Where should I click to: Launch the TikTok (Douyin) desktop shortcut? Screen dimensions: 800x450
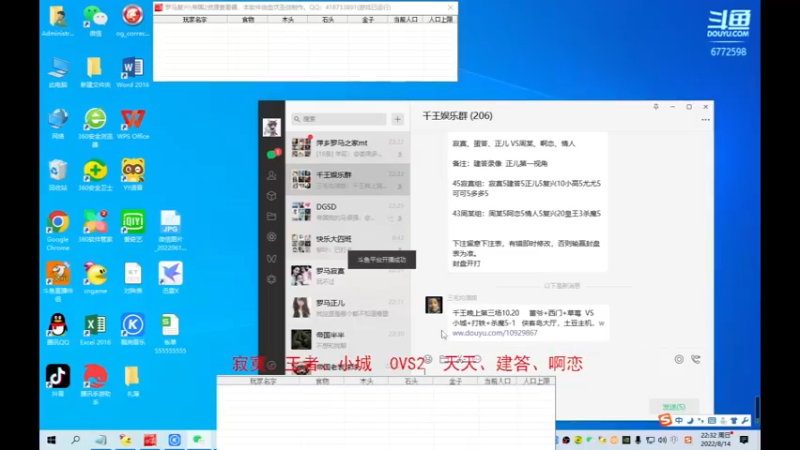point(58,380)
